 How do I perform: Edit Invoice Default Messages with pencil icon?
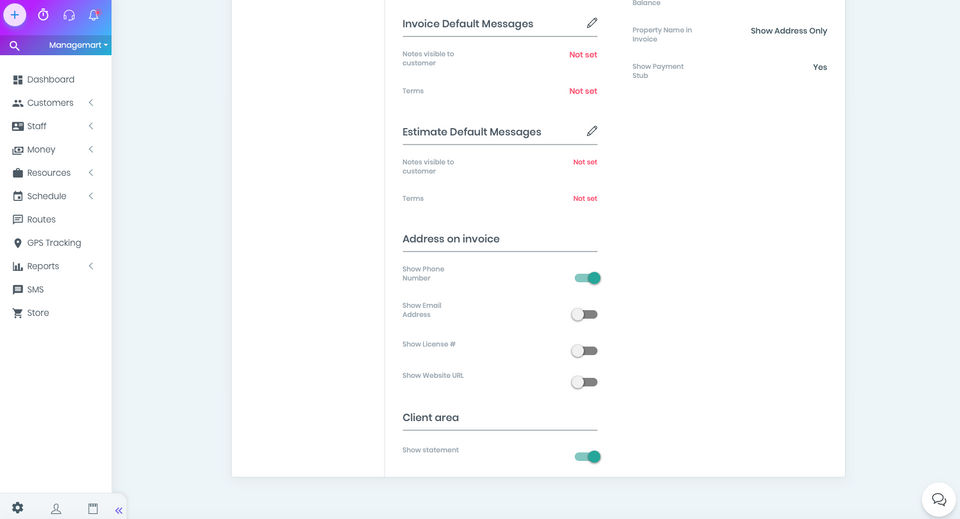pyautogui.click(x=592, y=23)
